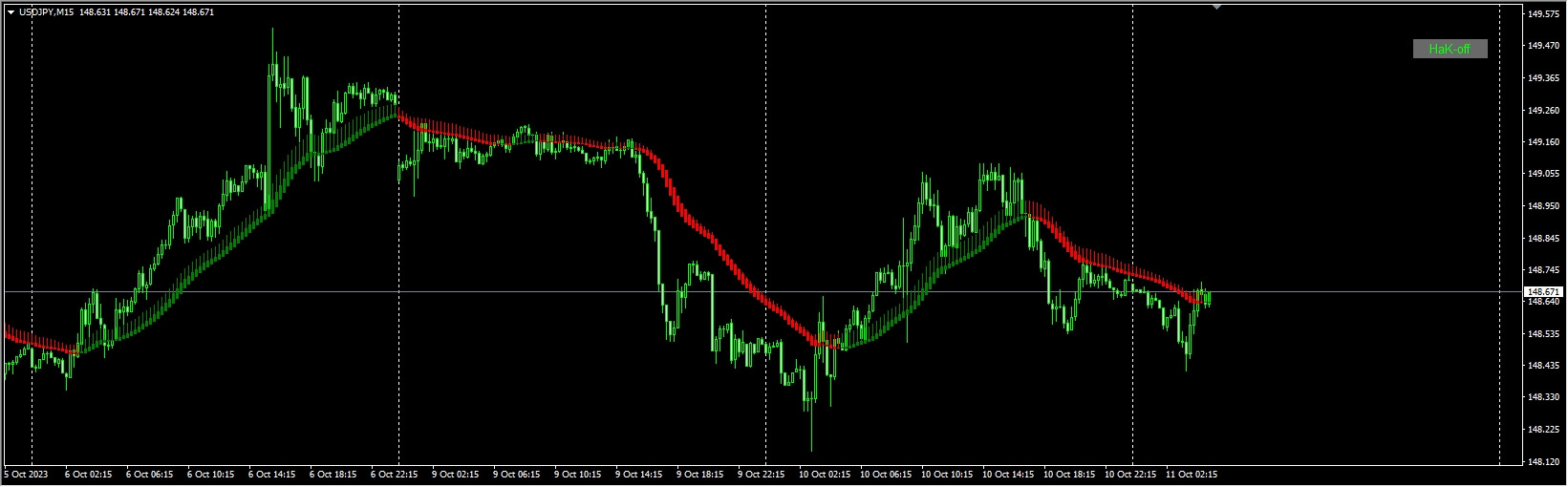
Task: Click the small triangle before USDJPY,M15 title
Action: (11, 12)
